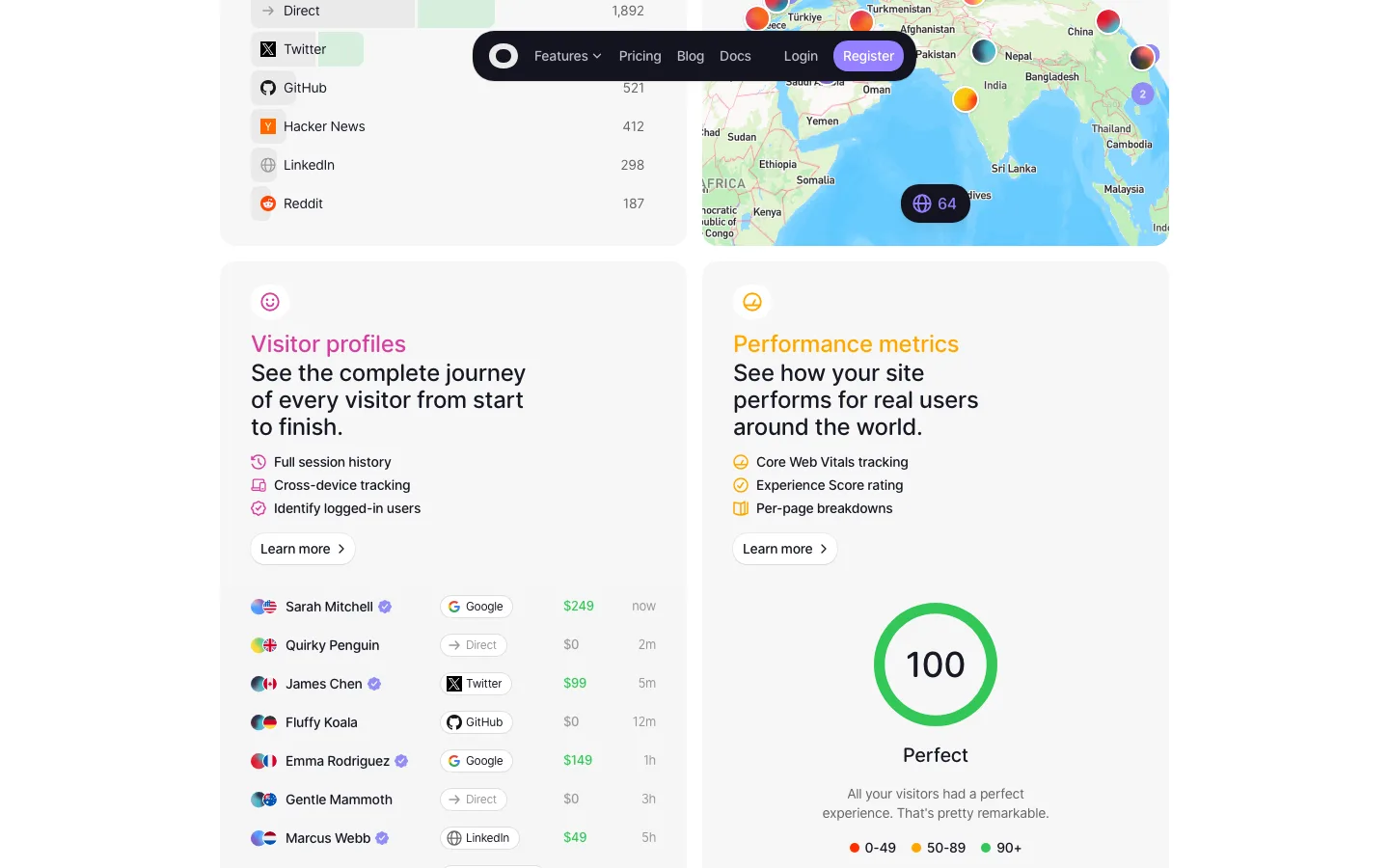Screen dimensions: 1389x868
Task: Click the 100 Perfect score circle
Action: pyautogui.click(x=936, y=665)
